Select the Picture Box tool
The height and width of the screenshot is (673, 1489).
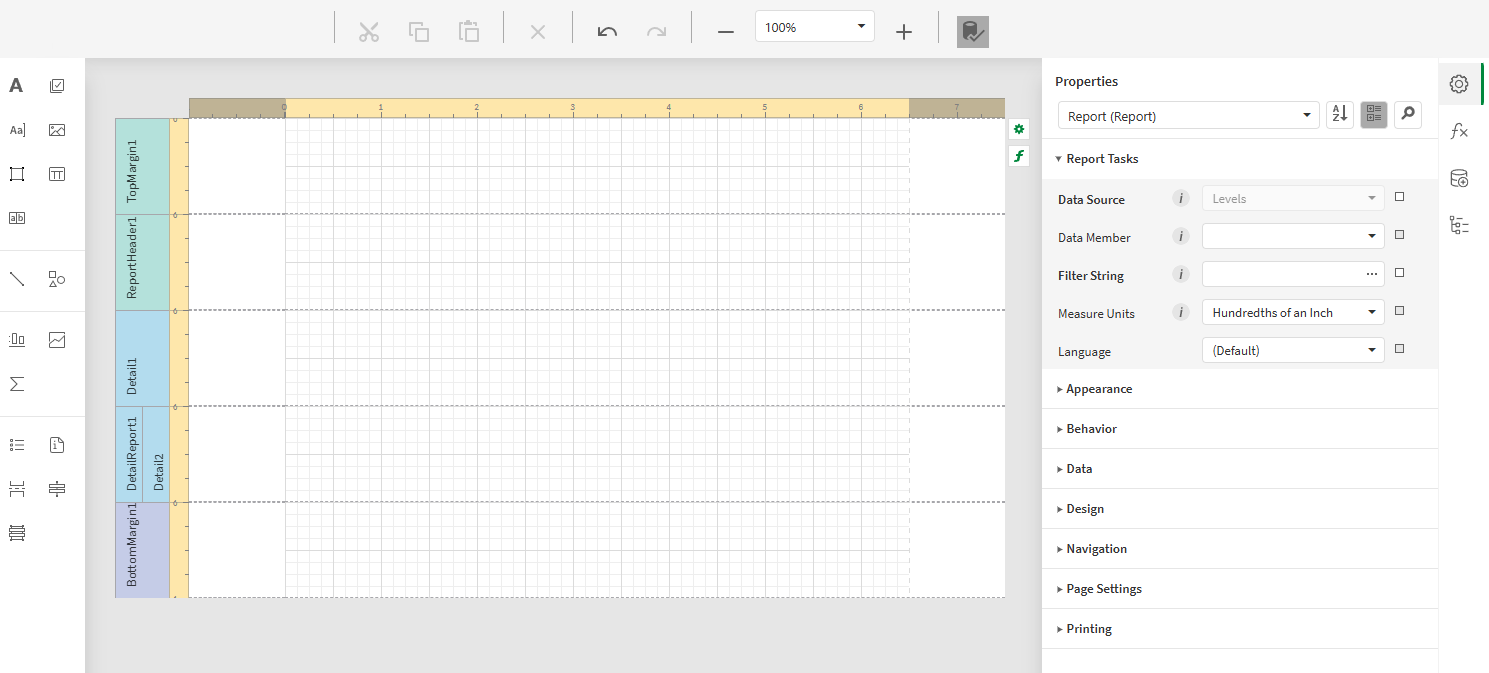(57, 129)
